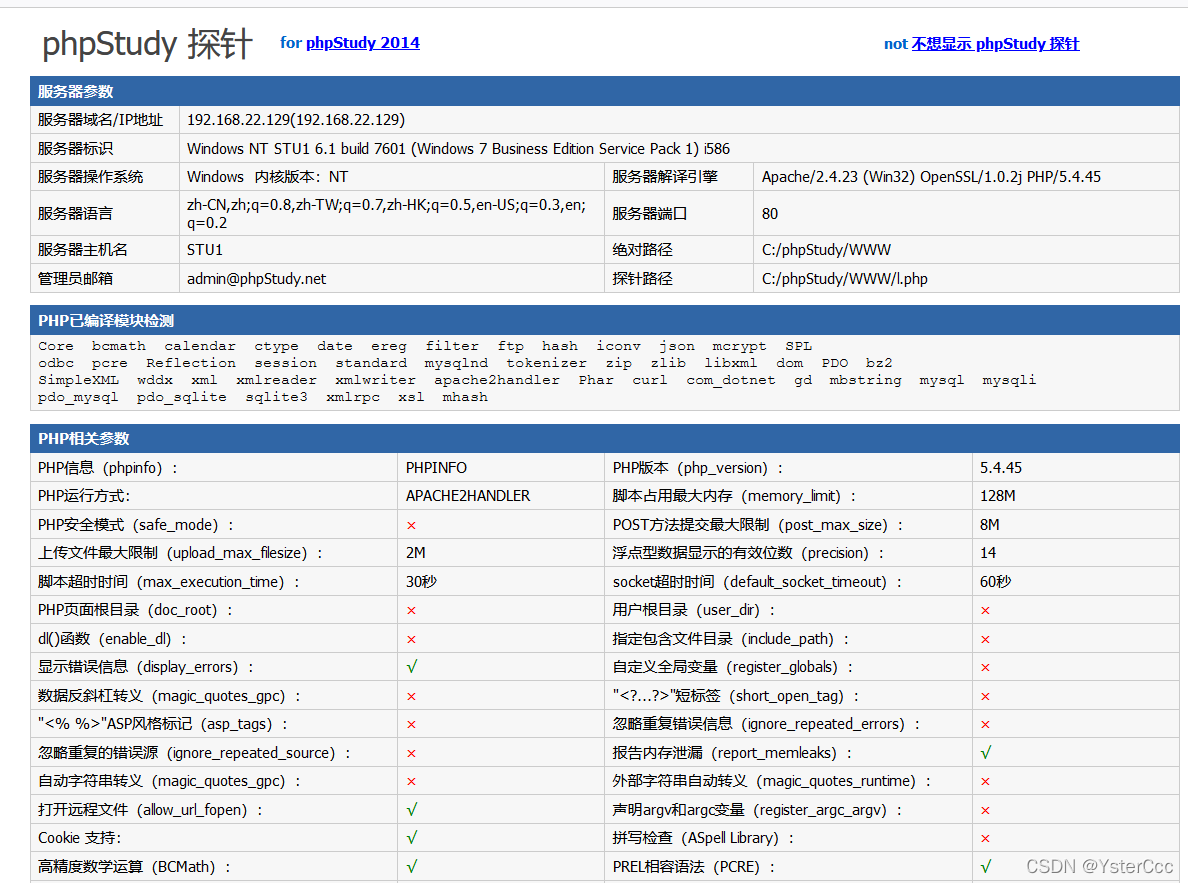Click the red cross for enable_dl

coord(411,640)
